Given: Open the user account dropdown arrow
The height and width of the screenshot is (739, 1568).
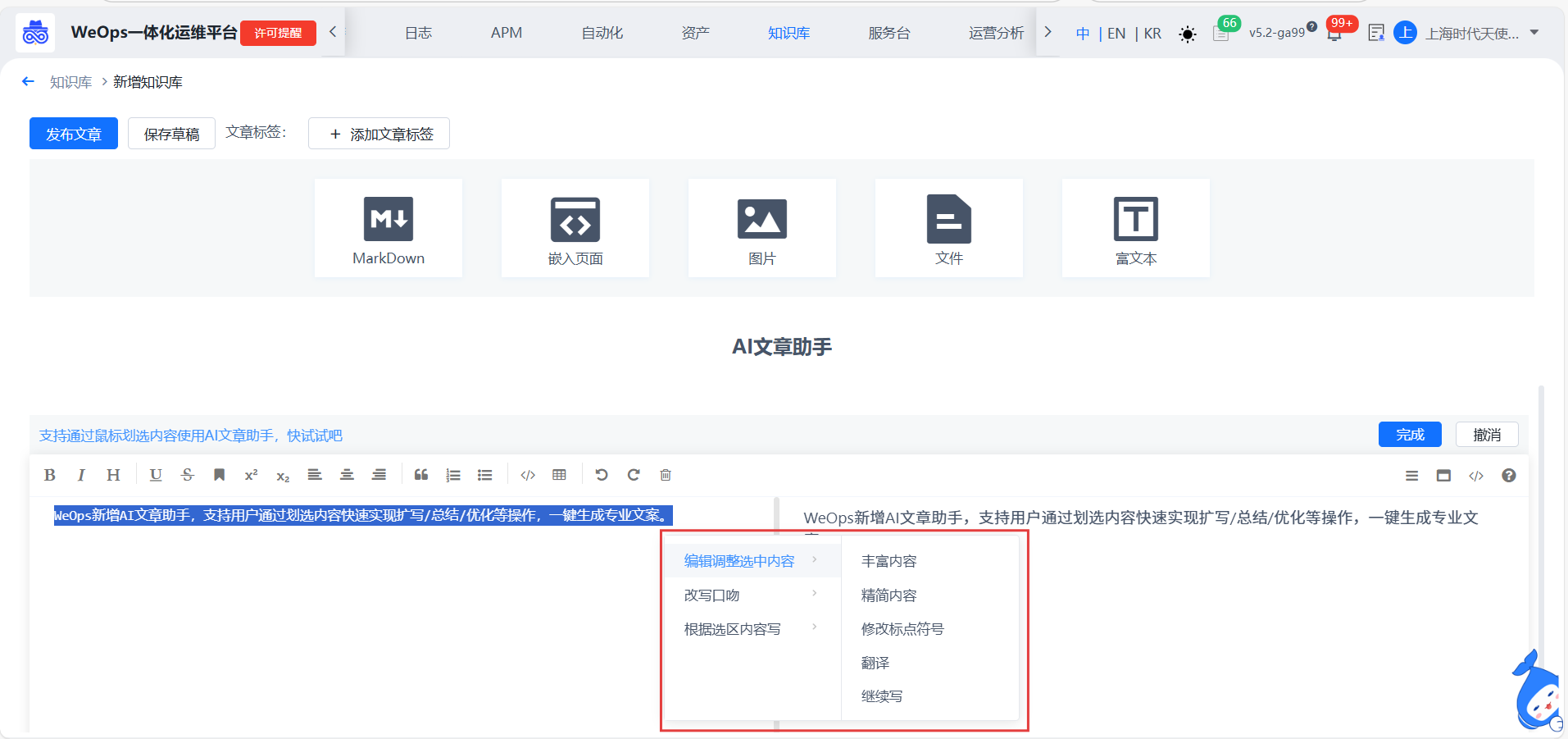Looking at the screenshot, I should pos(1534,33).
